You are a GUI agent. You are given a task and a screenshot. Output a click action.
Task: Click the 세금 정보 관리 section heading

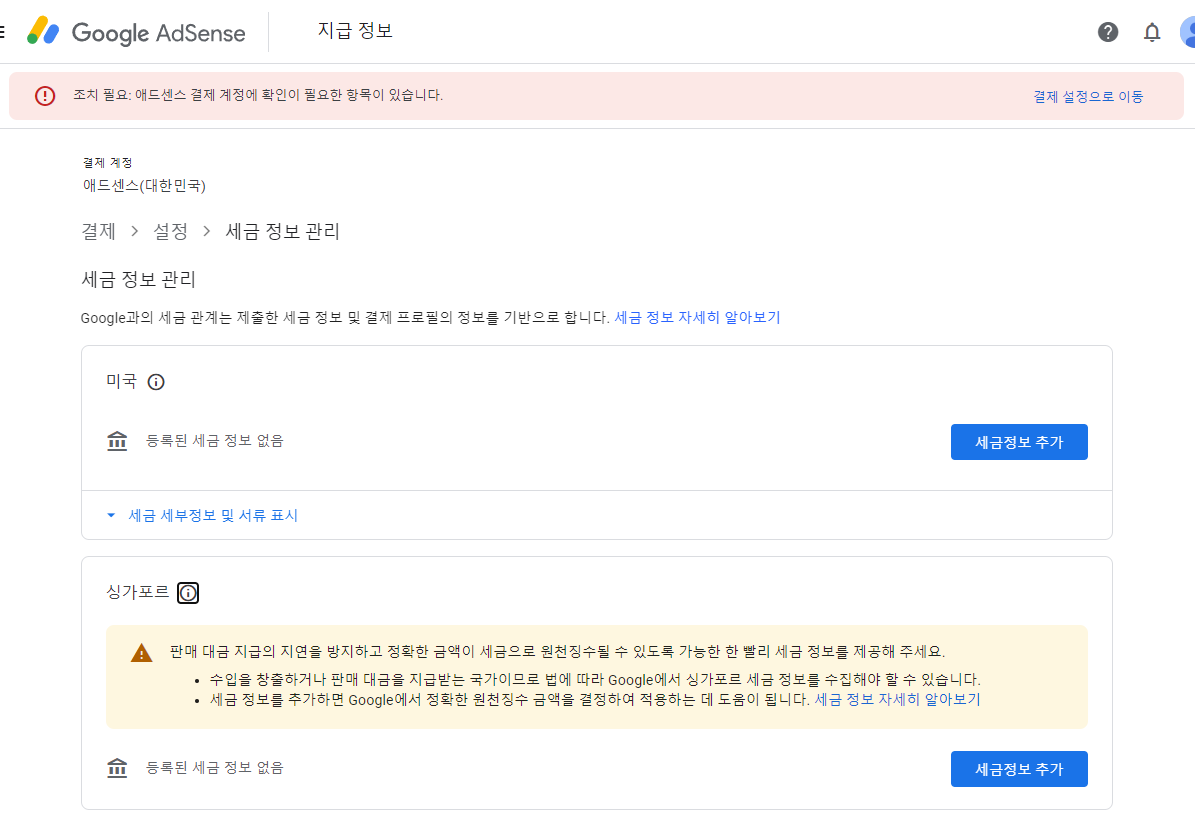coord(139,279)
